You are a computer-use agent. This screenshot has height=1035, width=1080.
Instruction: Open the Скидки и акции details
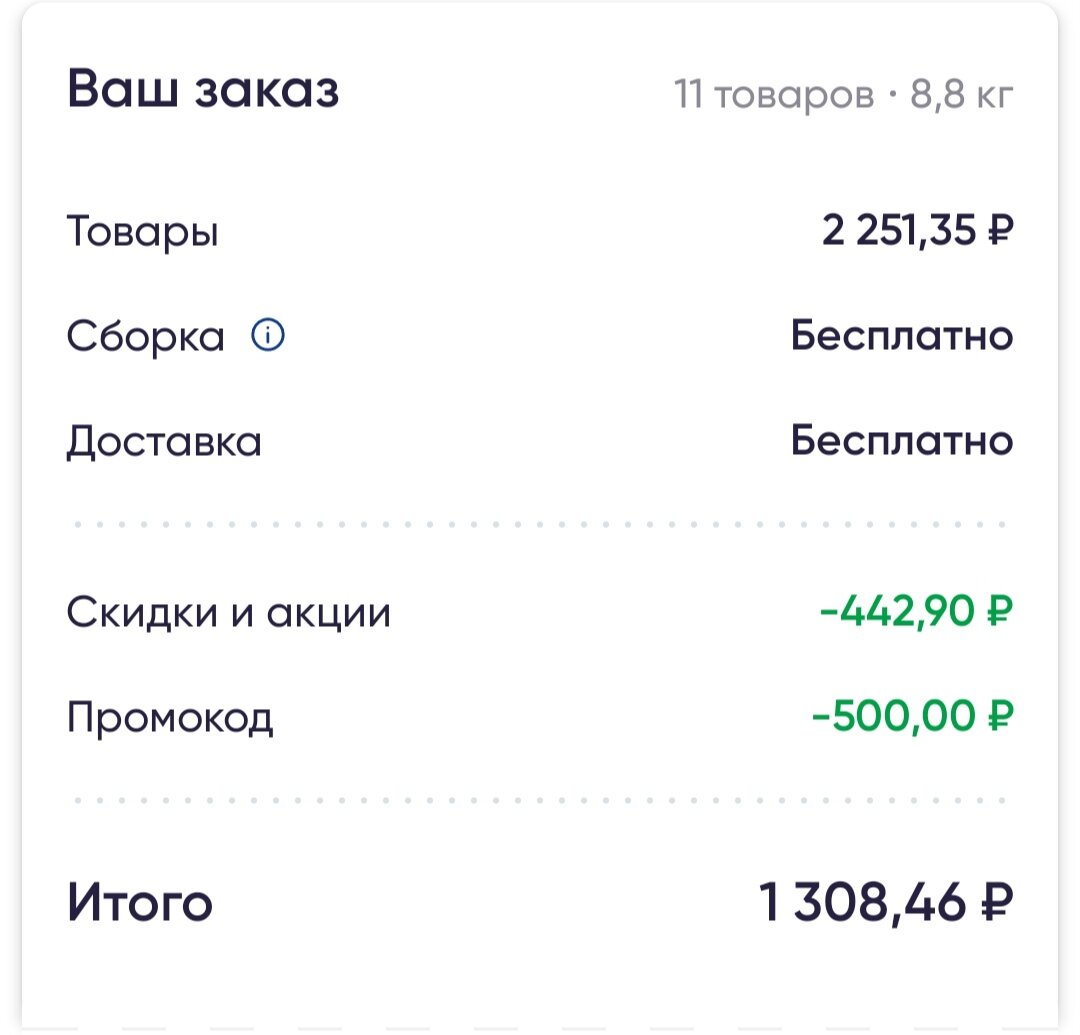(228, 612)
